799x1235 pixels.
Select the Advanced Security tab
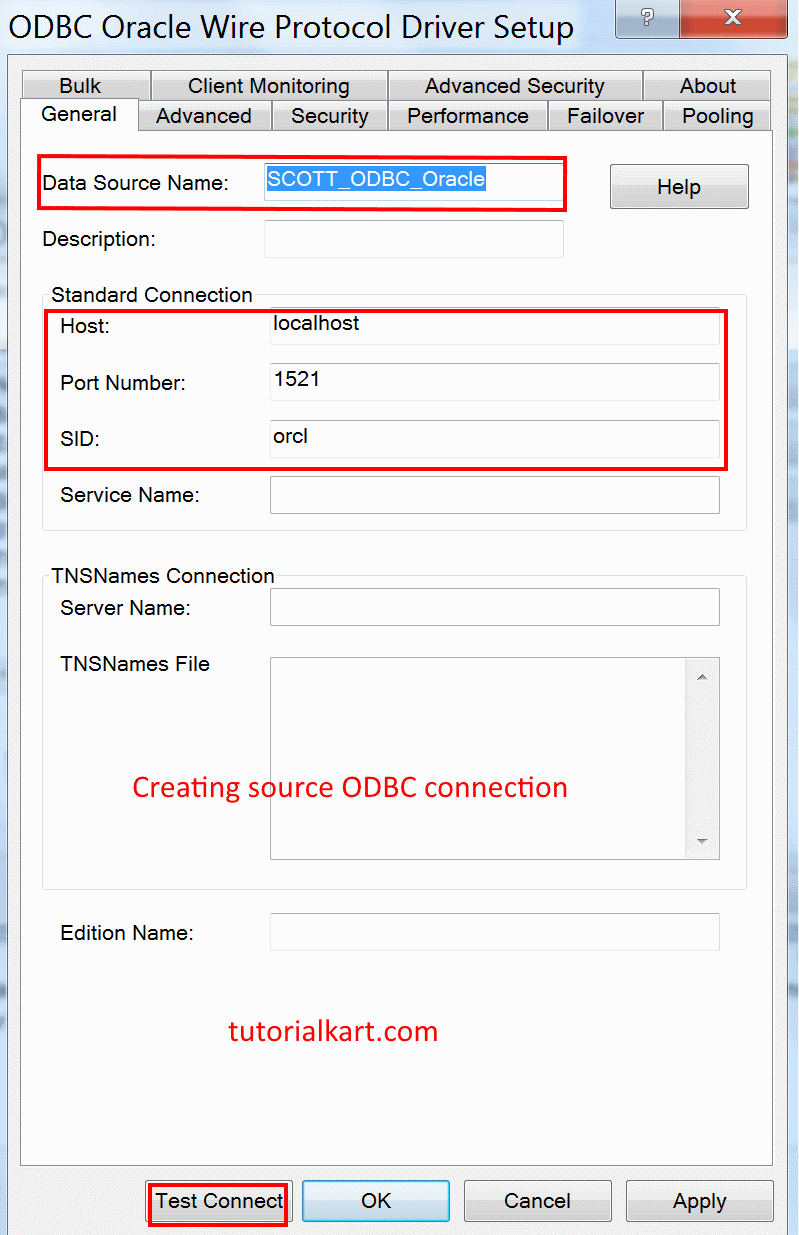tap(515, 86)
